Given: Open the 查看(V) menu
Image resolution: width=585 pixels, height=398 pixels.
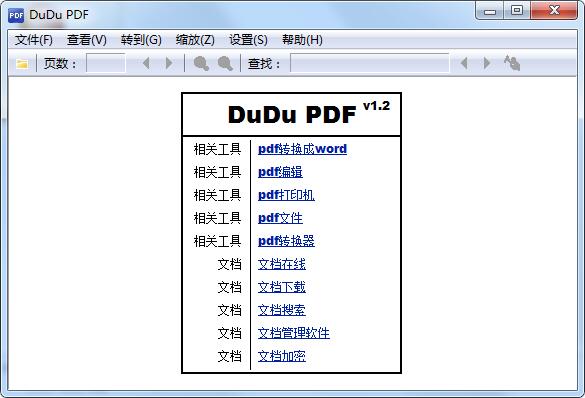Looking at the screenshot, I should (87, 40).
